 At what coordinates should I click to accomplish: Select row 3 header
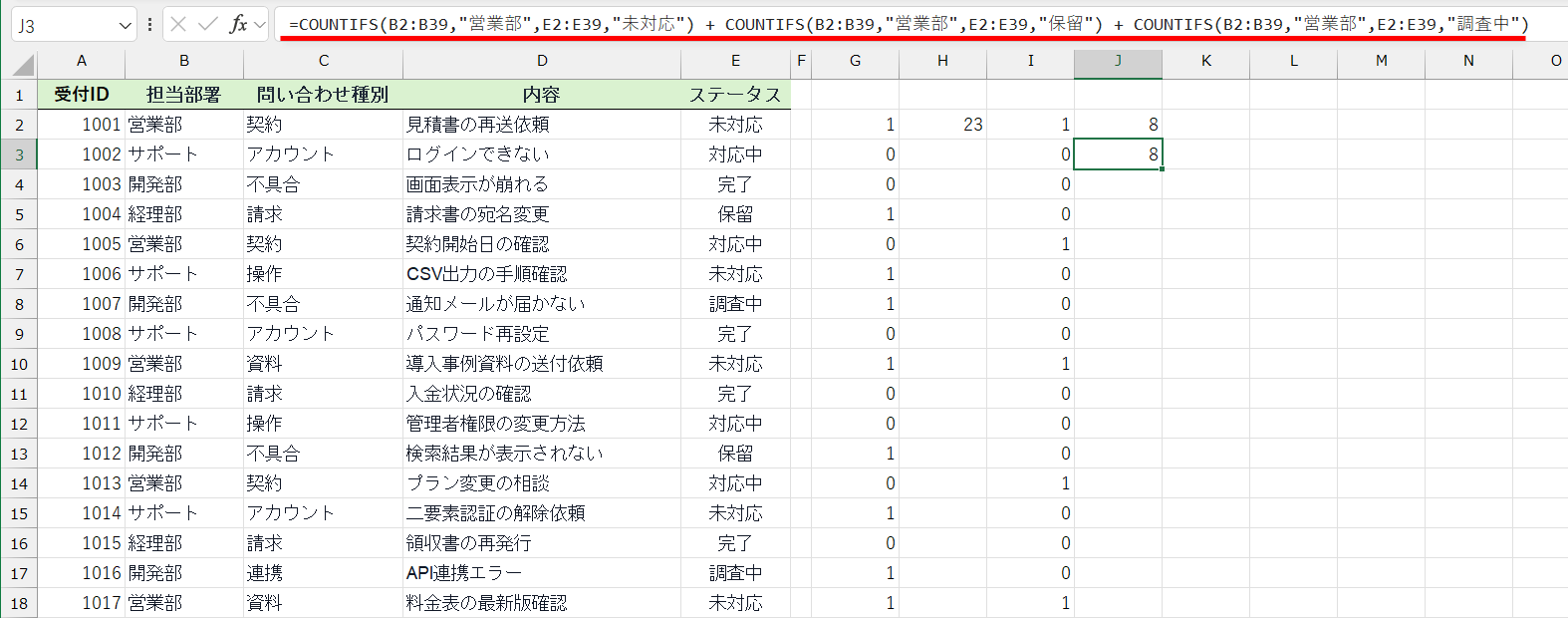click(19, 154)
